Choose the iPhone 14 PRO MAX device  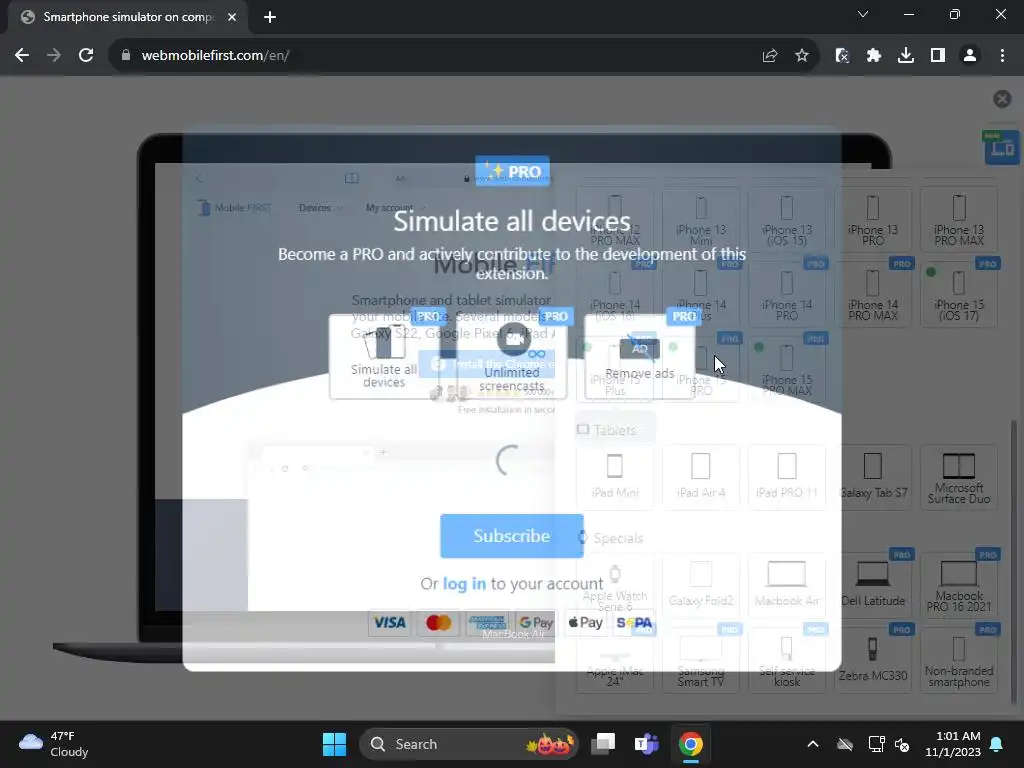point(872,294)
